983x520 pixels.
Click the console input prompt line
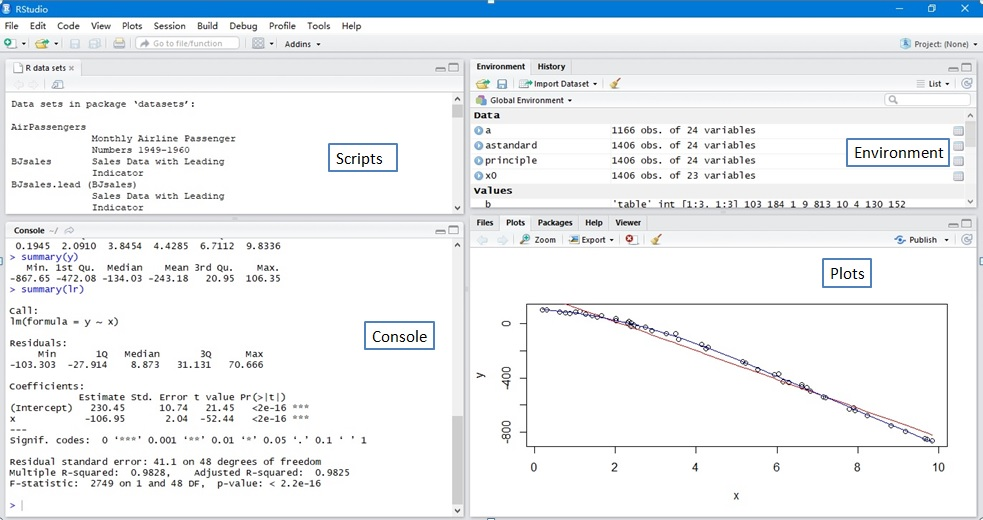229,505
